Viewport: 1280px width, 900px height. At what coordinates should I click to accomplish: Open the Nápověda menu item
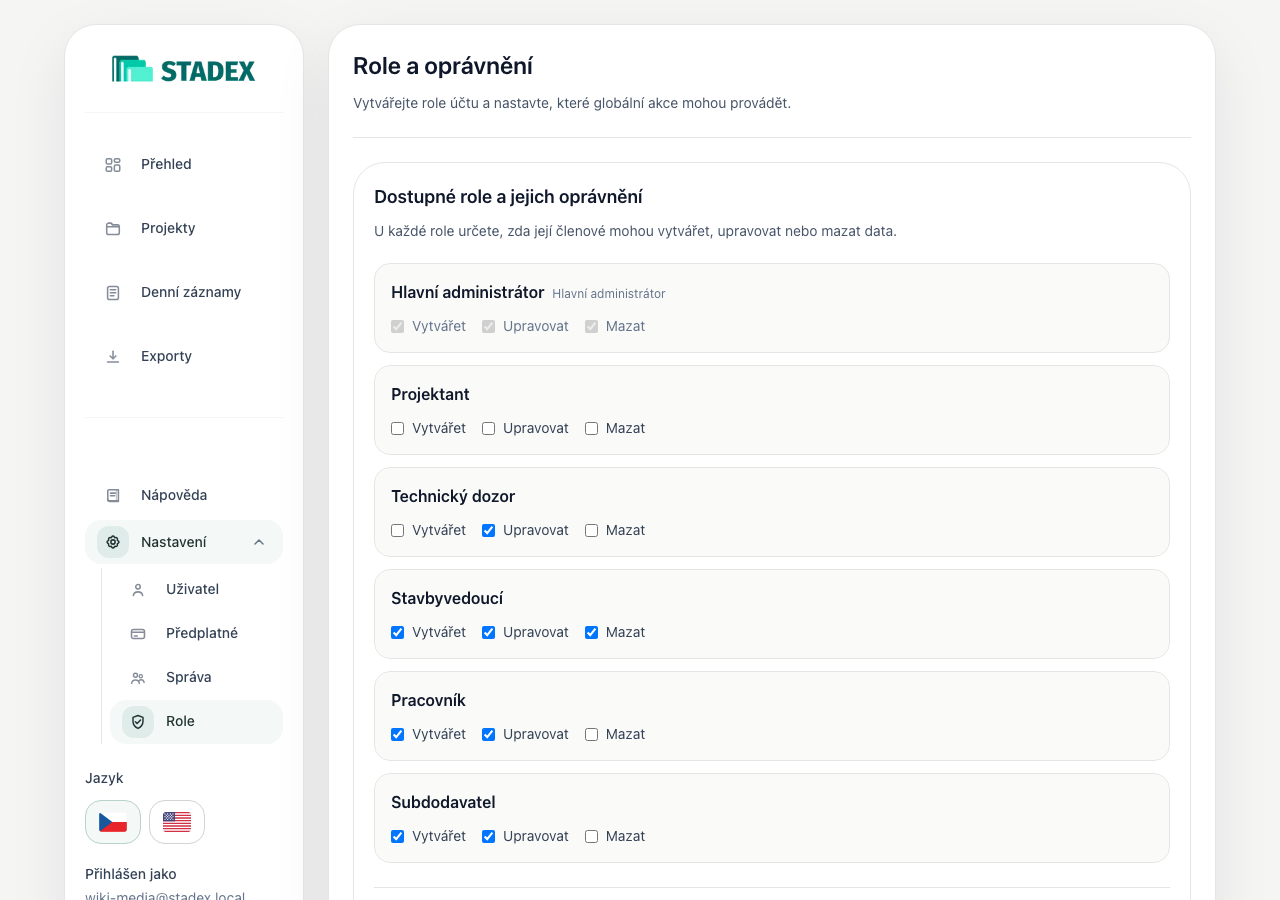(184, 495)
